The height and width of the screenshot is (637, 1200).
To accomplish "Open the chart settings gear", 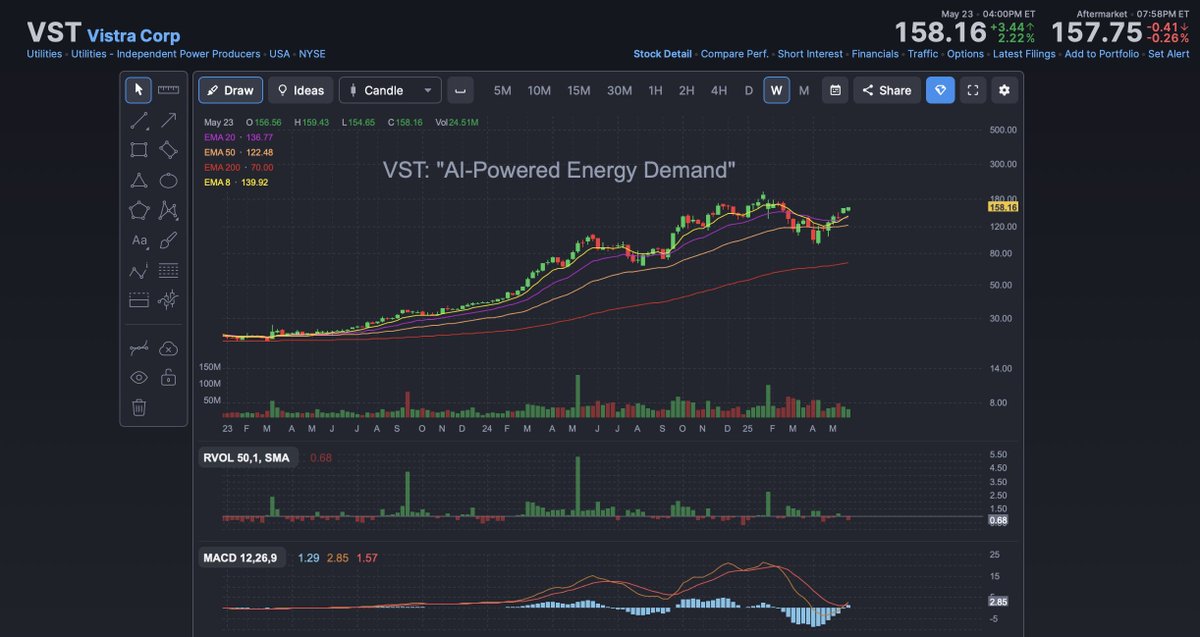I will tap(1004, 90).
